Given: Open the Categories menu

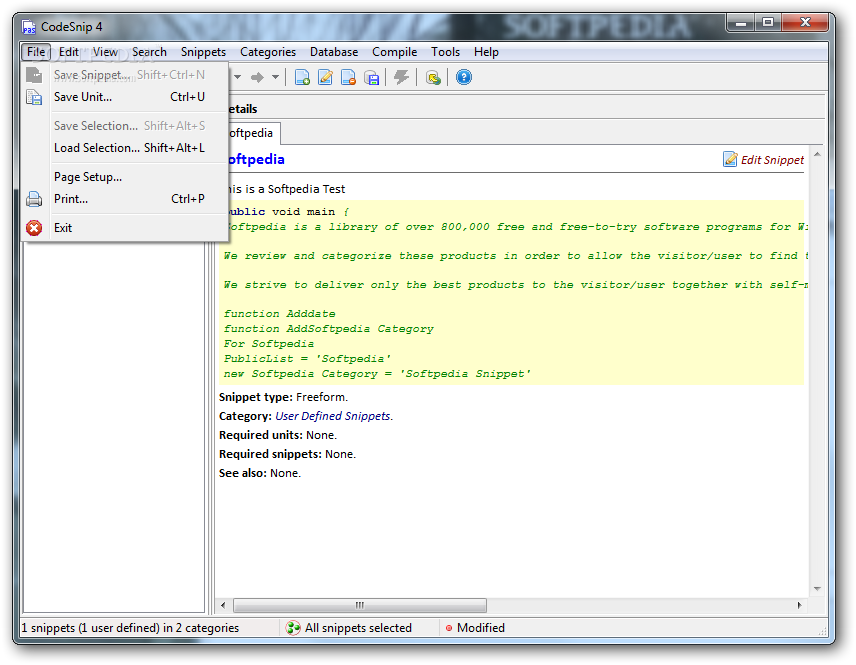Looking at the screenshot, I should (x=268, y=52).
